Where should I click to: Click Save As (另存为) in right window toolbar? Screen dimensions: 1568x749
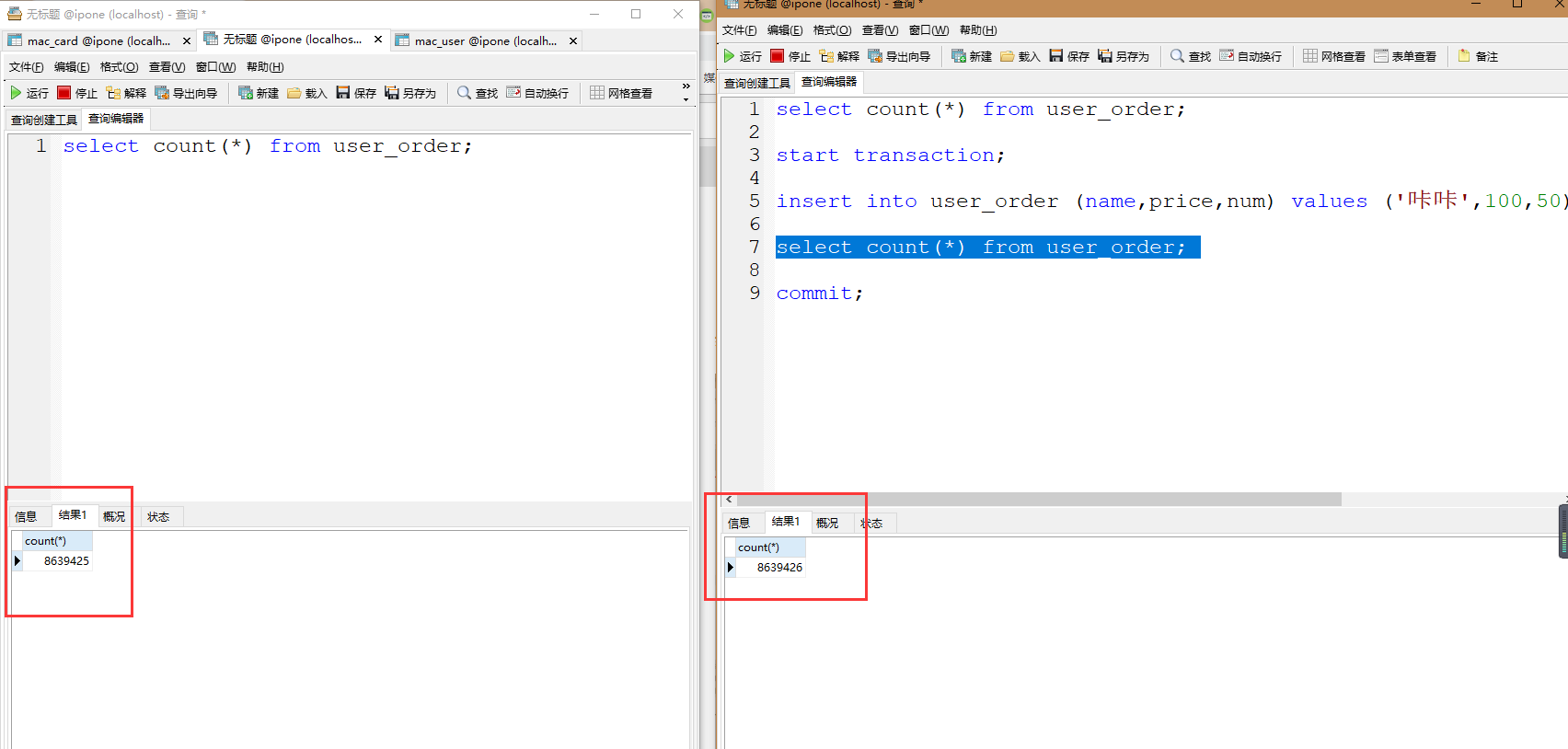coord(1124,56)
